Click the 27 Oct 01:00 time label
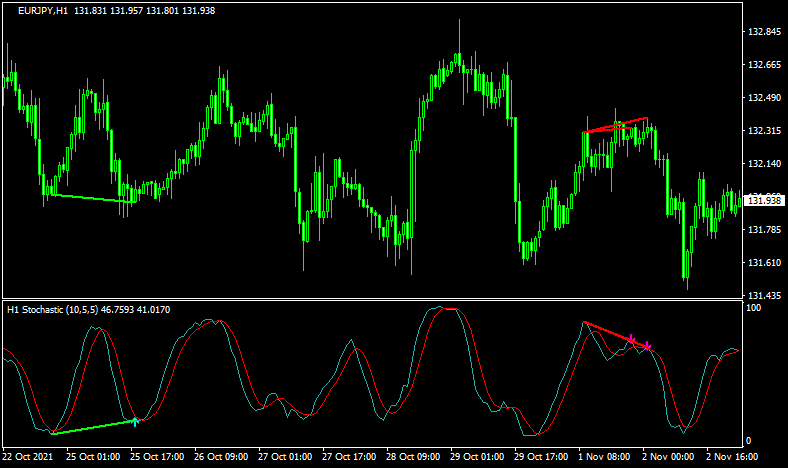 tap(287, 456)
